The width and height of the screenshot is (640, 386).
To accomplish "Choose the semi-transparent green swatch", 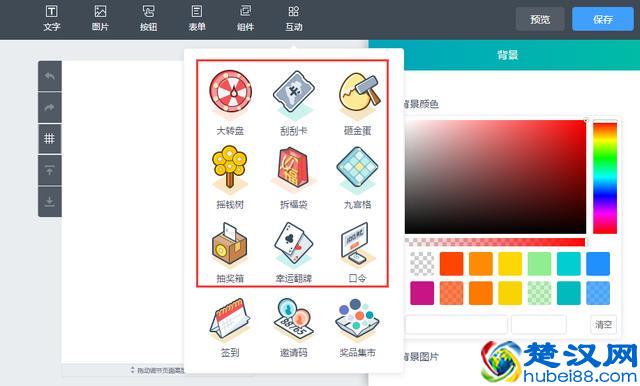I will tap(540, 293).
